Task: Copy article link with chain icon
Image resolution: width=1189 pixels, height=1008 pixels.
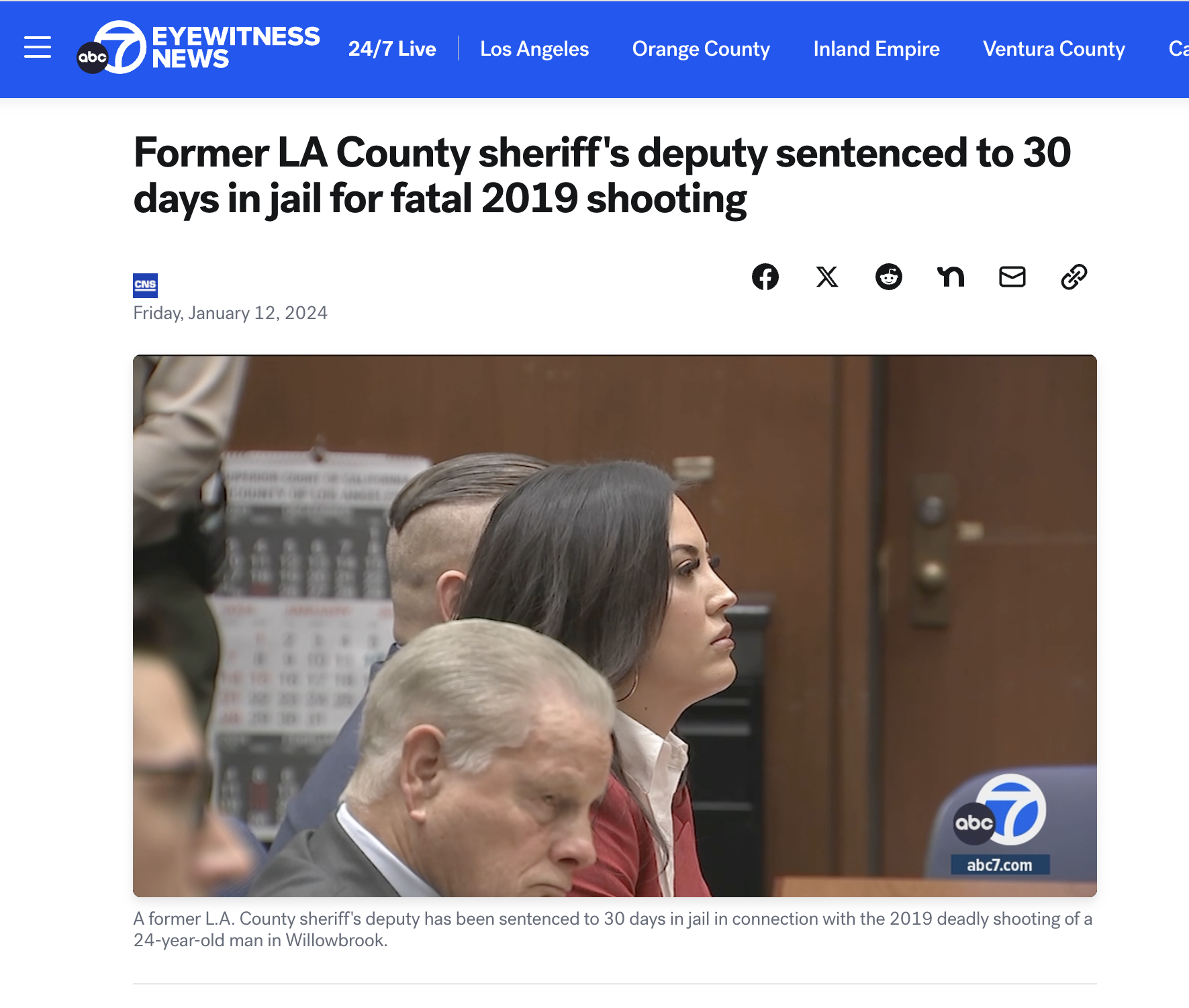Action: coord(1074,277)
